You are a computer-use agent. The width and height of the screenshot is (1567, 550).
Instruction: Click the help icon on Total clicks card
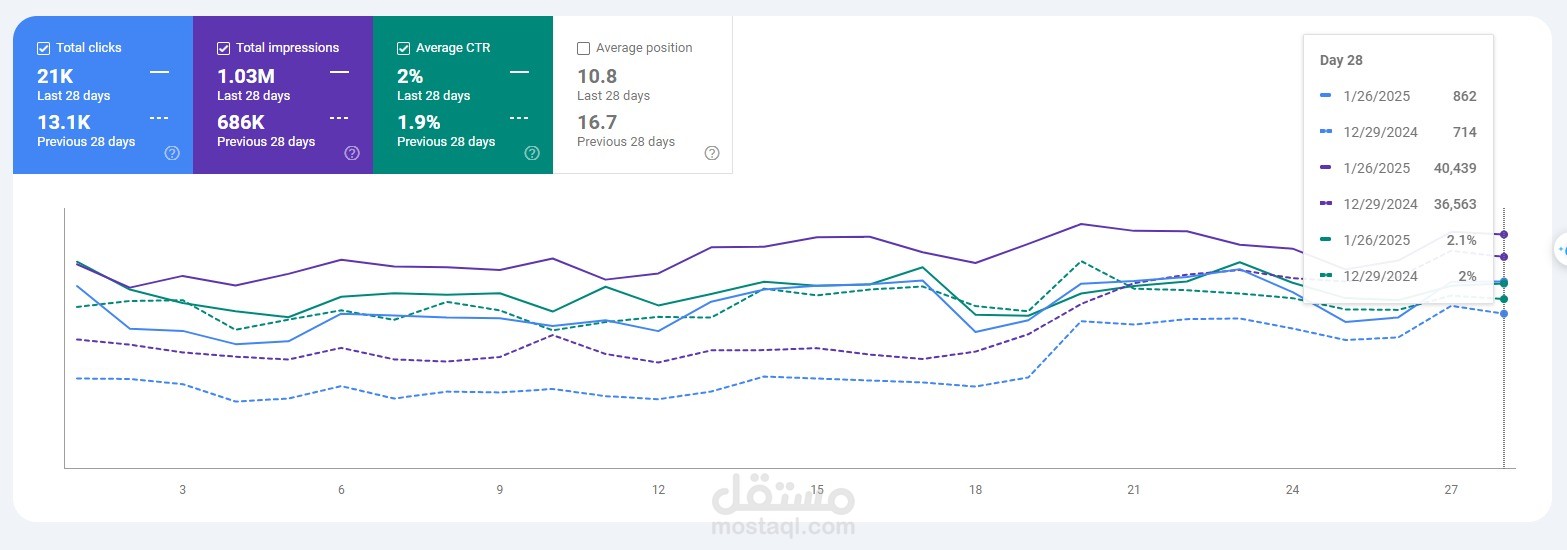pyautogui.click(x=172, y=153)
